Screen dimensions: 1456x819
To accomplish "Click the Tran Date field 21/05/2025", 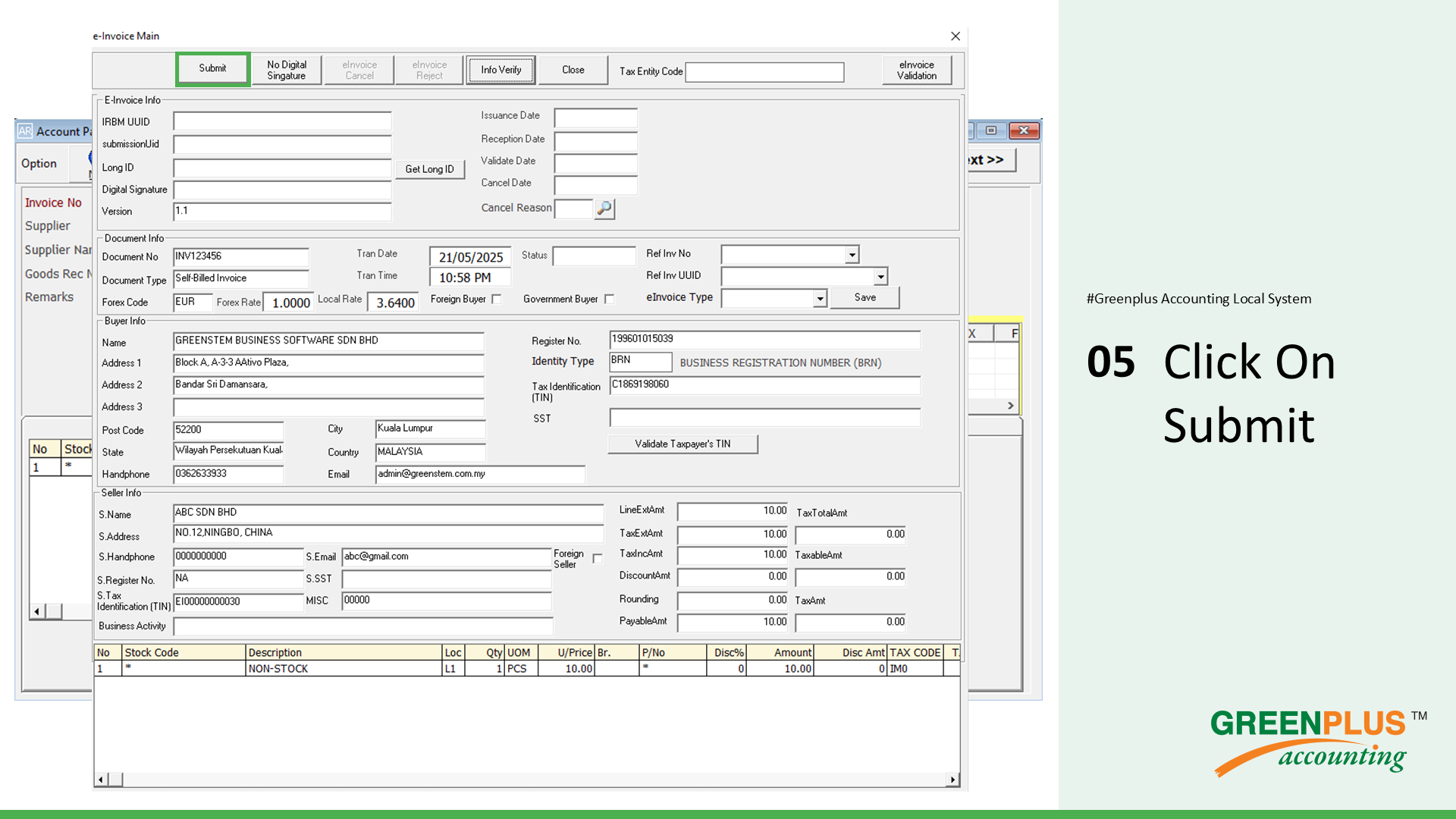I will 470,257.
